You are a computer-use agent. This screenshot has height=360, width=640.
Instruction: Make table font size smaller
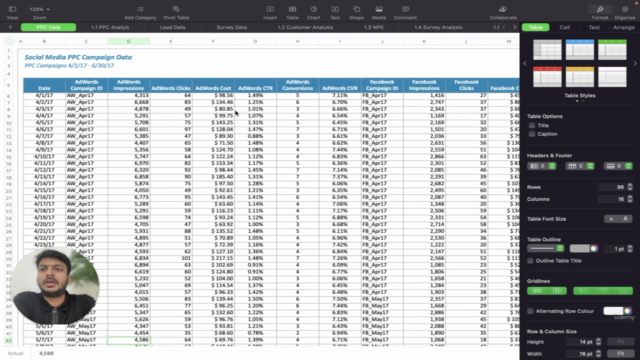611,219
